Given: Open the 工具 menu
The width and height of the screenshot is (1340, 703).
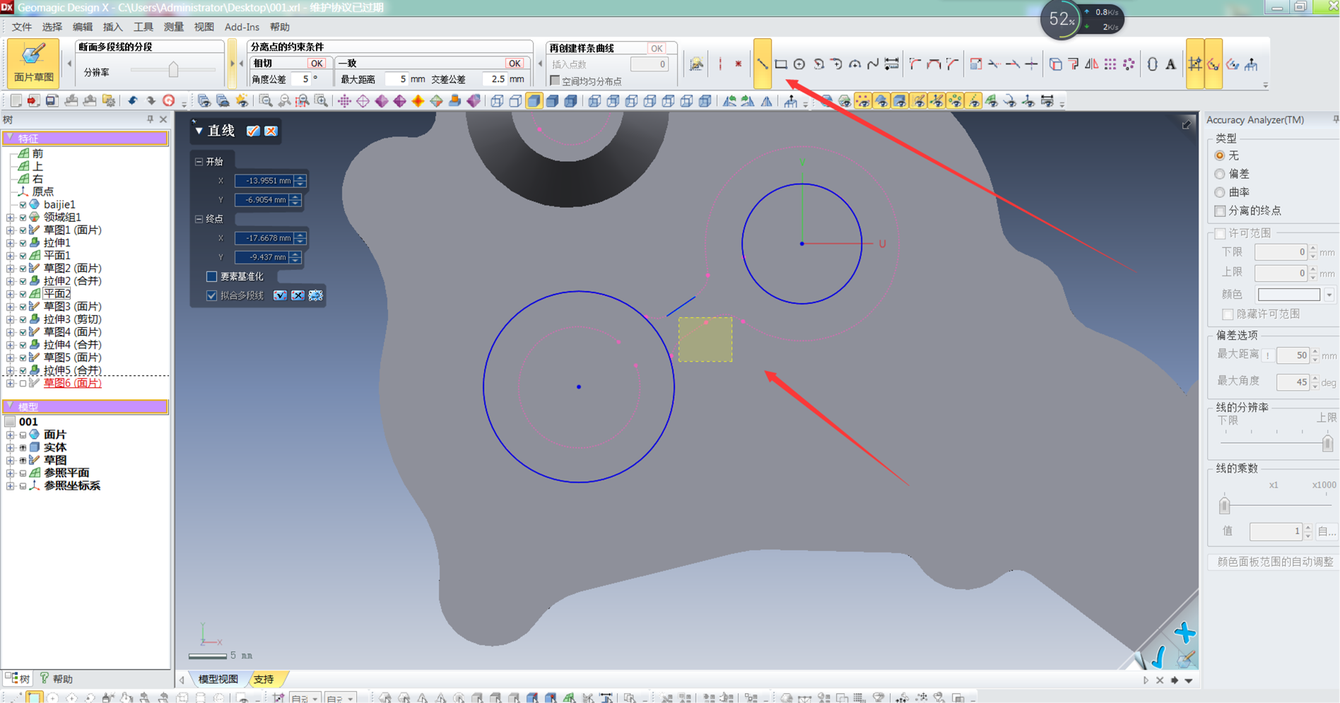Looking at the screenshot, I should coord(143,27).
